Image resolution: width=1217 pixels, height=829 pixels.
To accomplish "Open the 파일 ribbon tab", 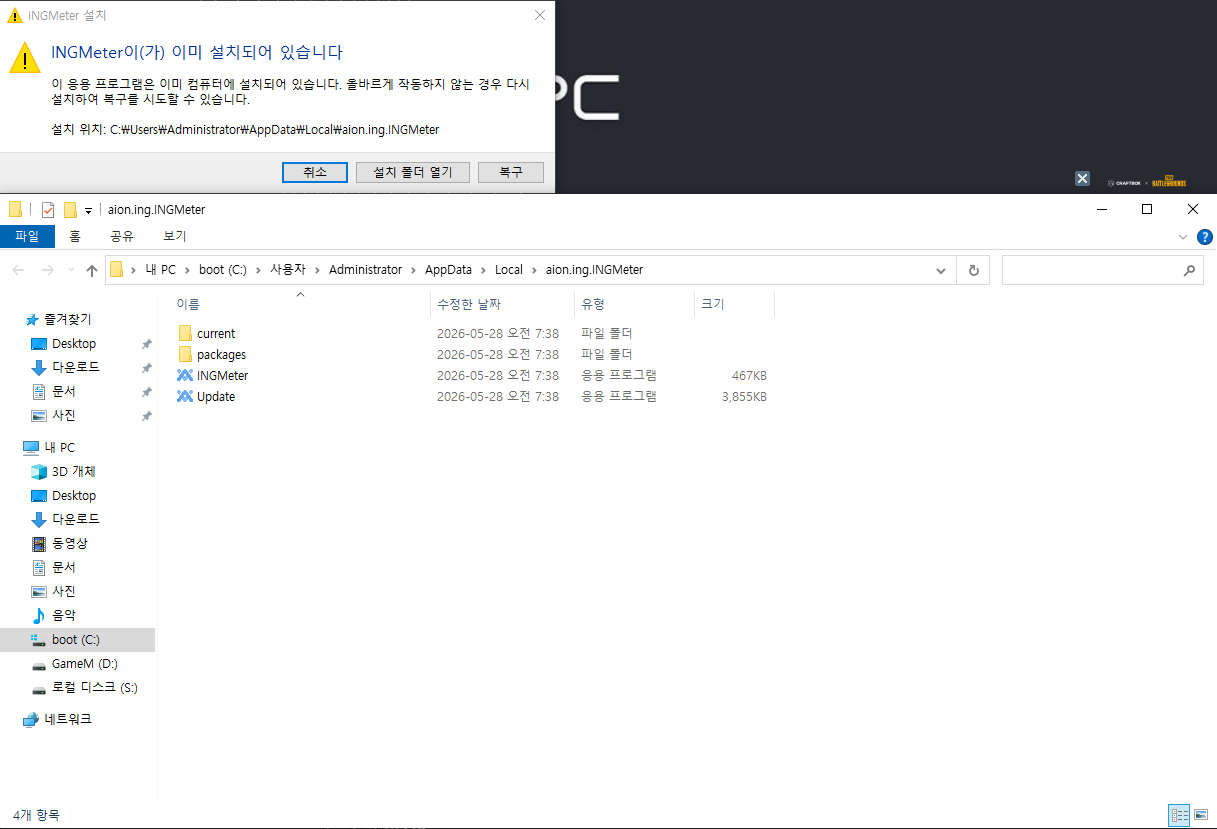I will pos(27,236).
